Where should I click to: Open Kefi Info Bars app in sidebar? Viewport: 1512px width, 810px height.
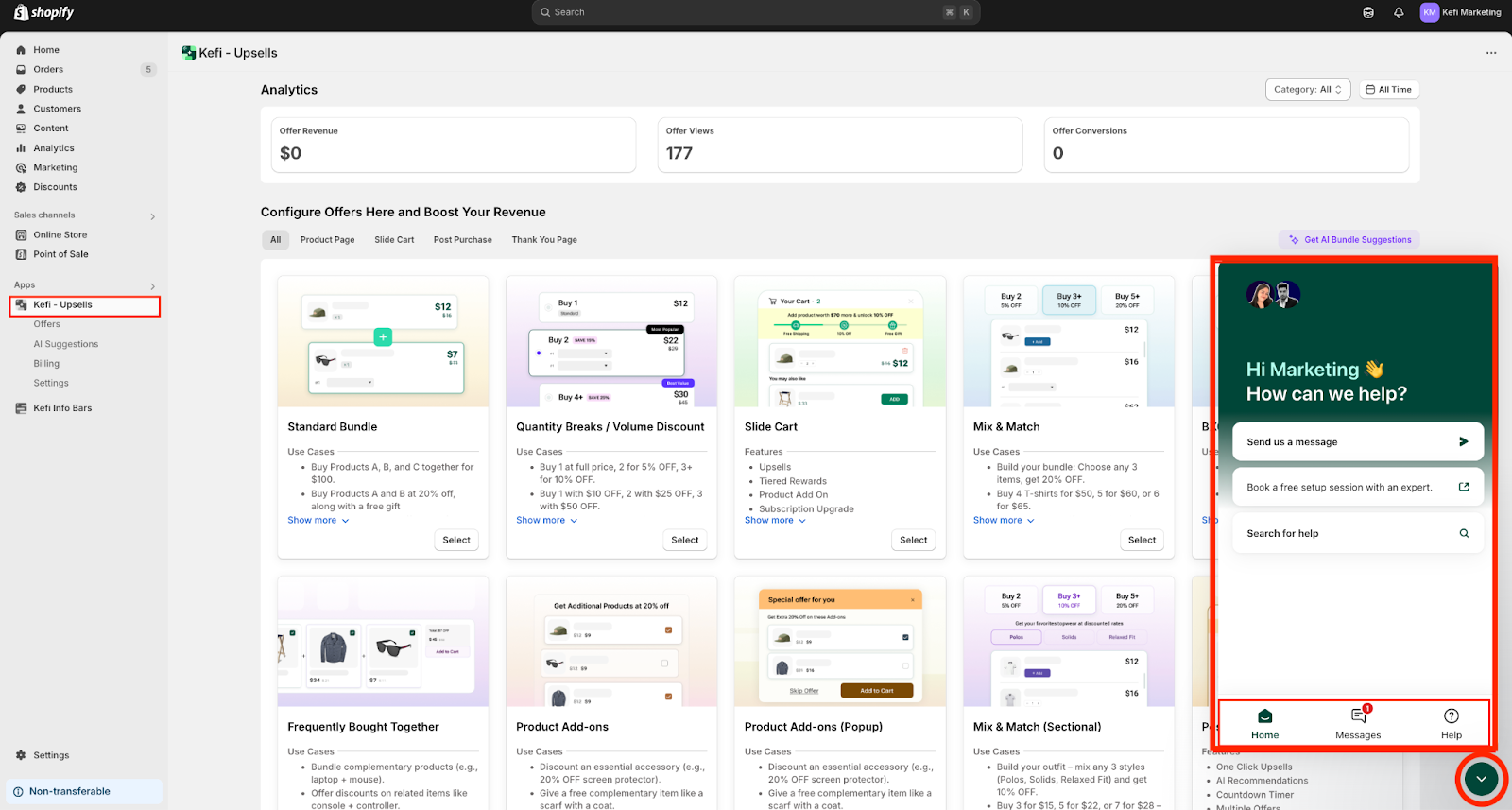pyautogui.click(x=62, y=408)
